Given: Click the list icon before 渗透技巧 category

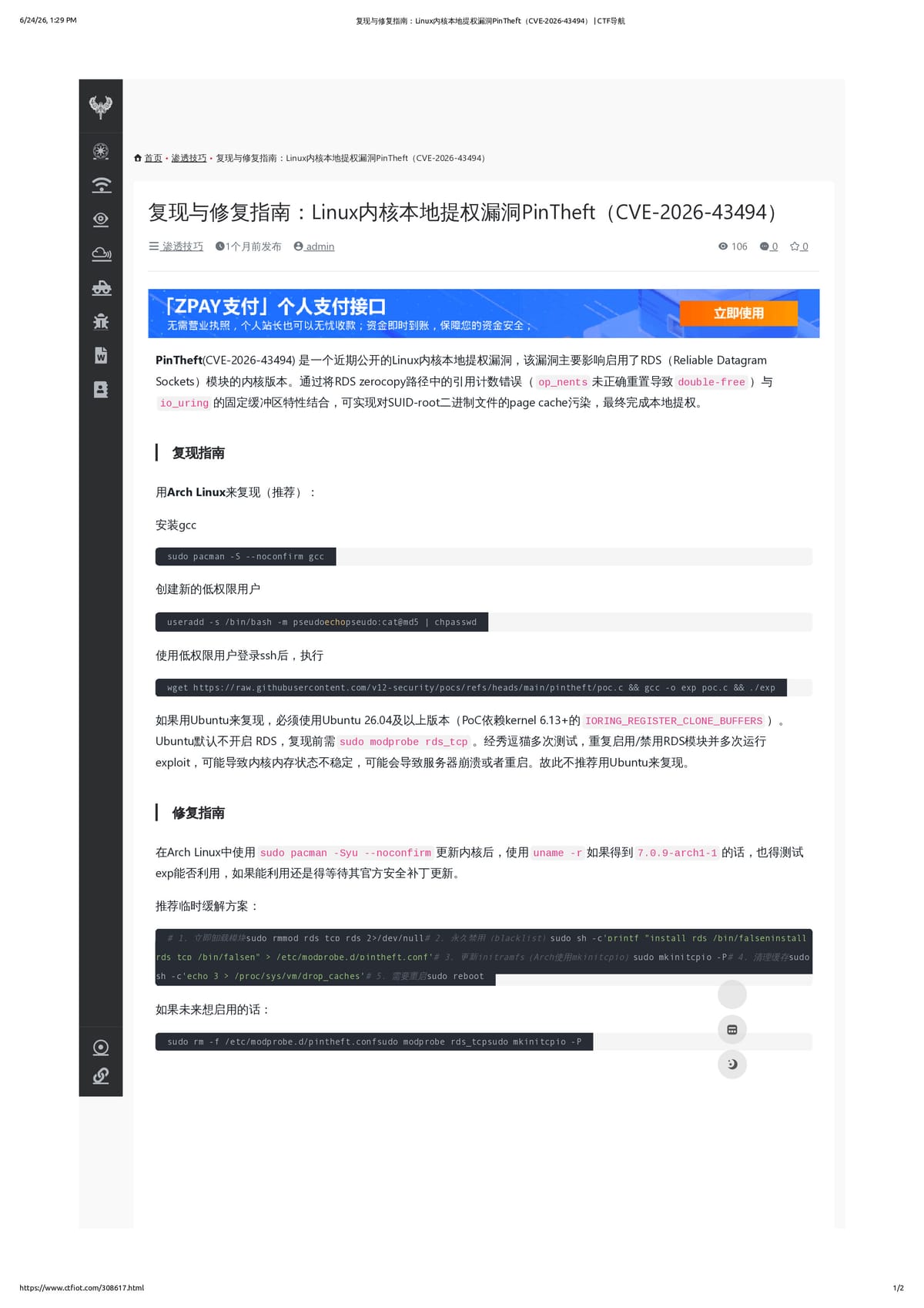Looking at the screenshot, I should pos(153,247).
